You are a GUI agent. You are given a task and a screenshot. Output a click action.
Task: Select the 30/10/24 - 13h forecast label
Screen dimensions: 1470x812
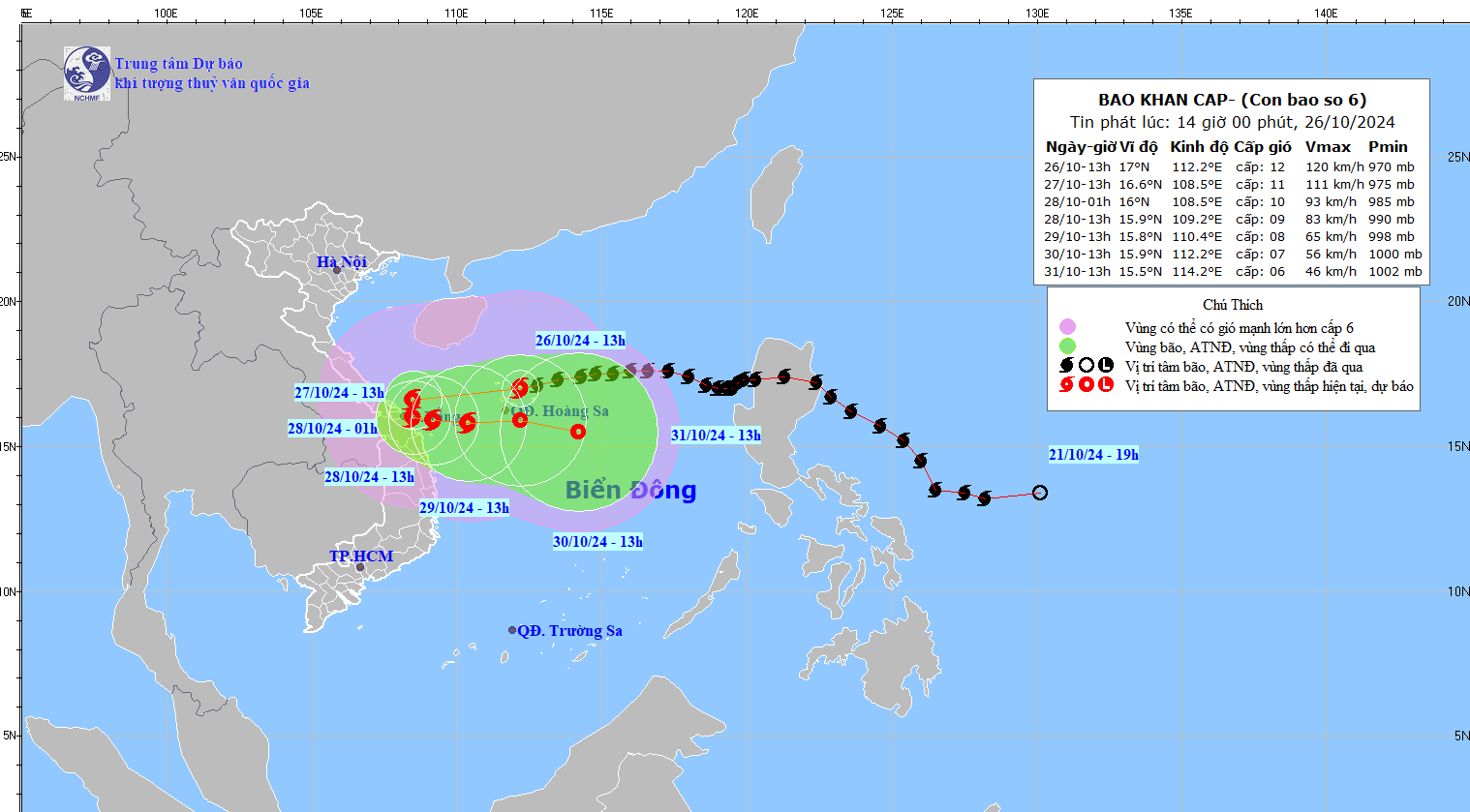click(x=597, y=542)
